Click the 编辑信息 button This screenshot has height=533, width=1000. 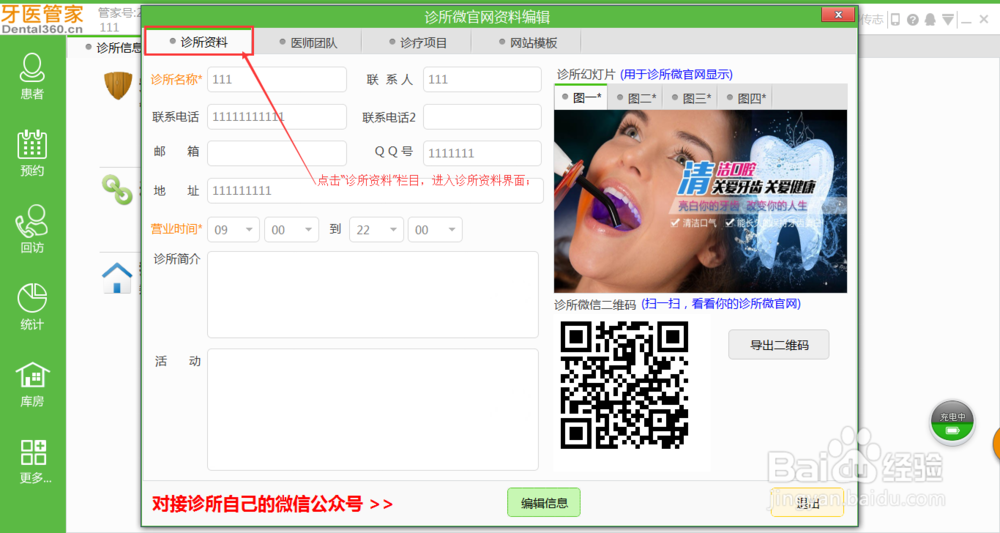click(x=544, y=502)
